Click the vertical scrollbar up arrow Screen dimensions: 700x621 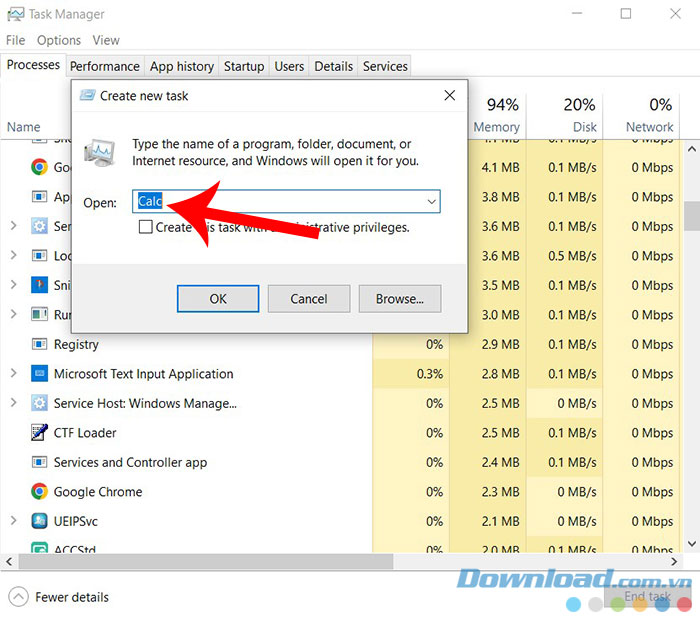point(692,149)
